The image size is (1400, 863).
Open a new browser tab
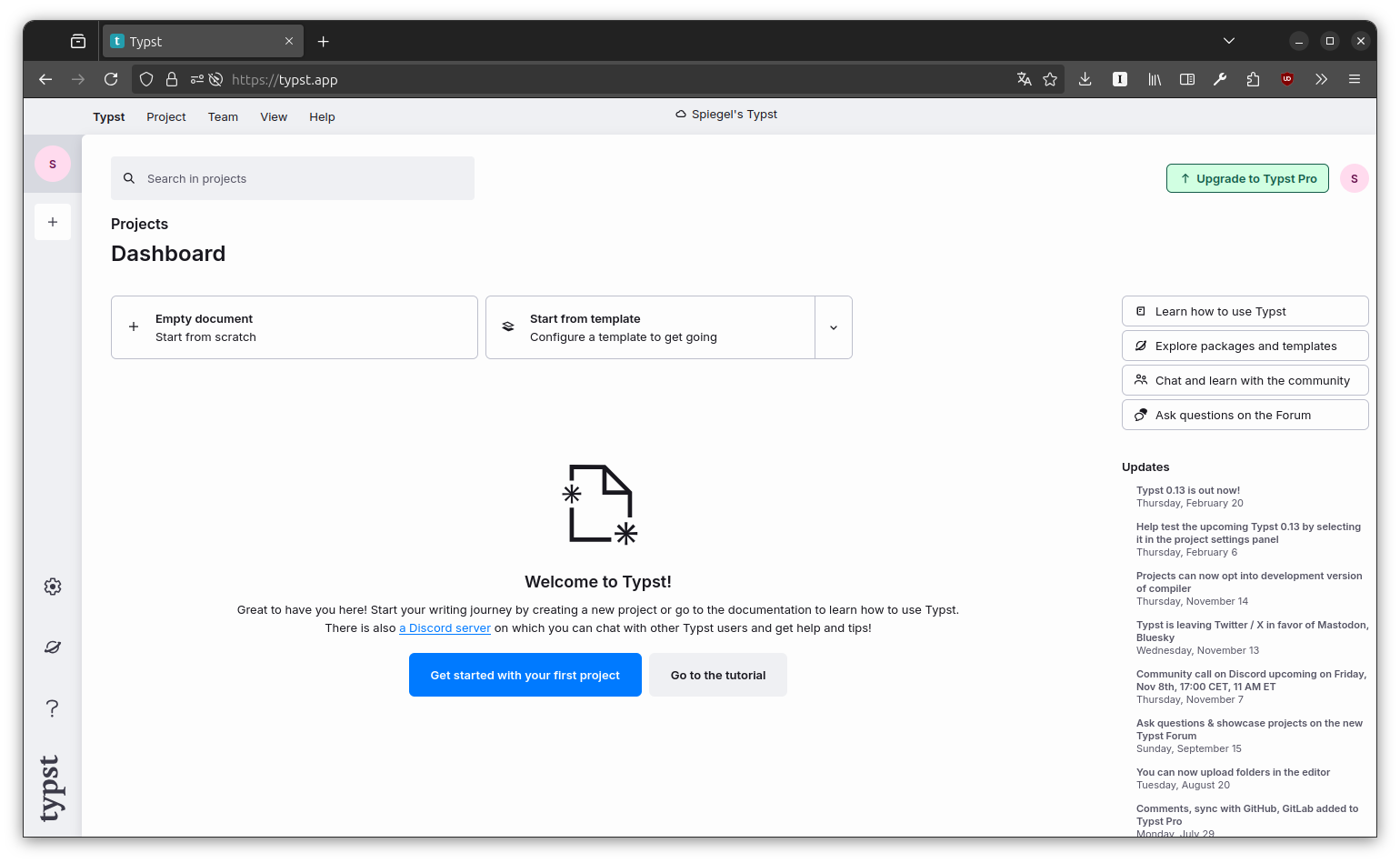[323, 41]
